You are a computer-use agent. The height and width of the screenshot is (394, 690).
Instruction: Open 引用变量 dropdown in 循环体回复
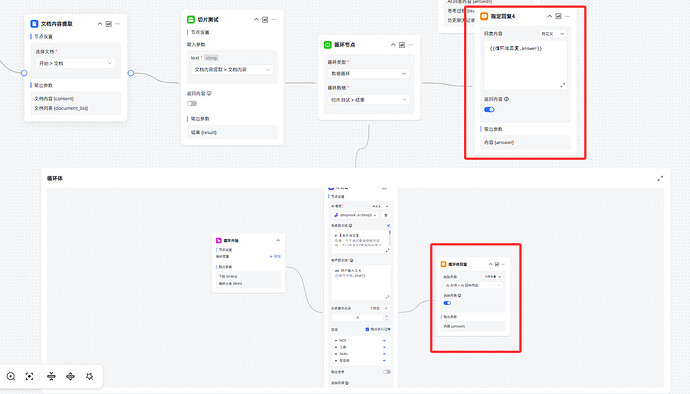493,276
